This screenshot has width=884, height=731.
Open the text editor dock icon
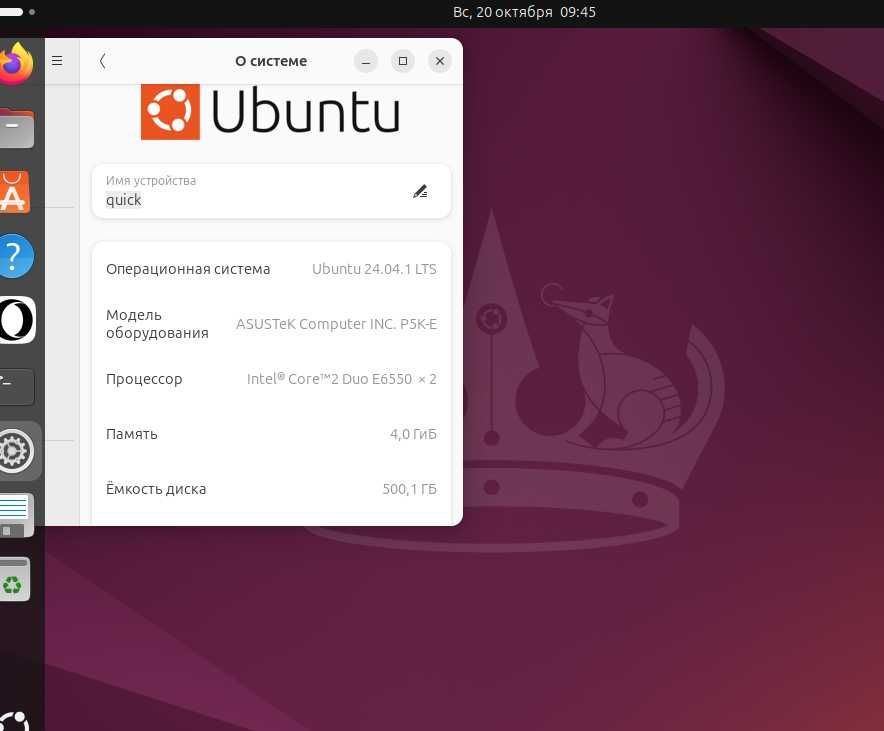tap(16, 515)
